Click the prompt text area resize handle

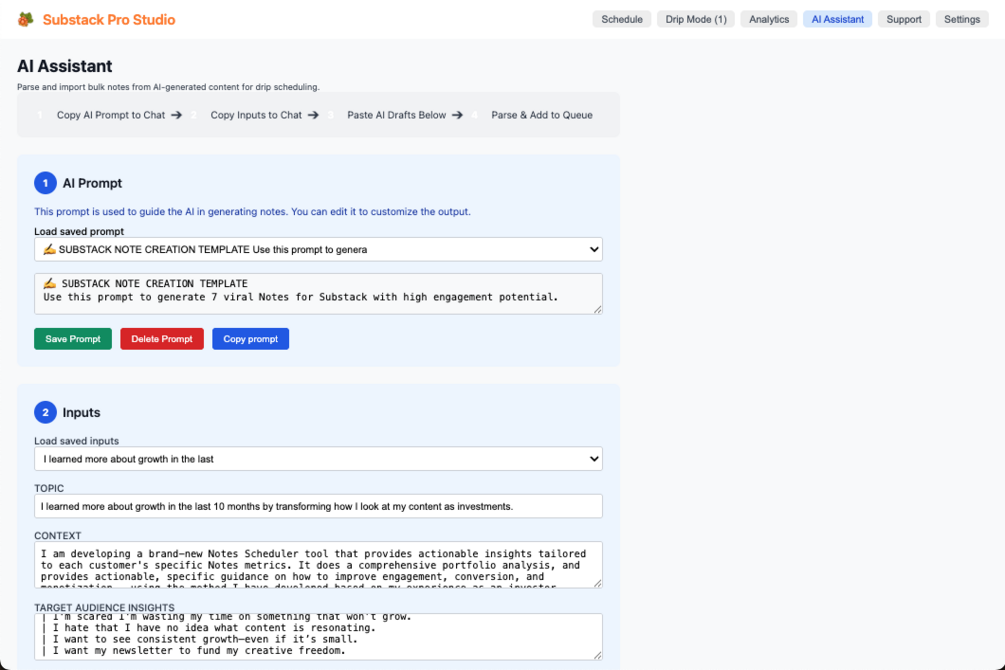pos(597,309)
